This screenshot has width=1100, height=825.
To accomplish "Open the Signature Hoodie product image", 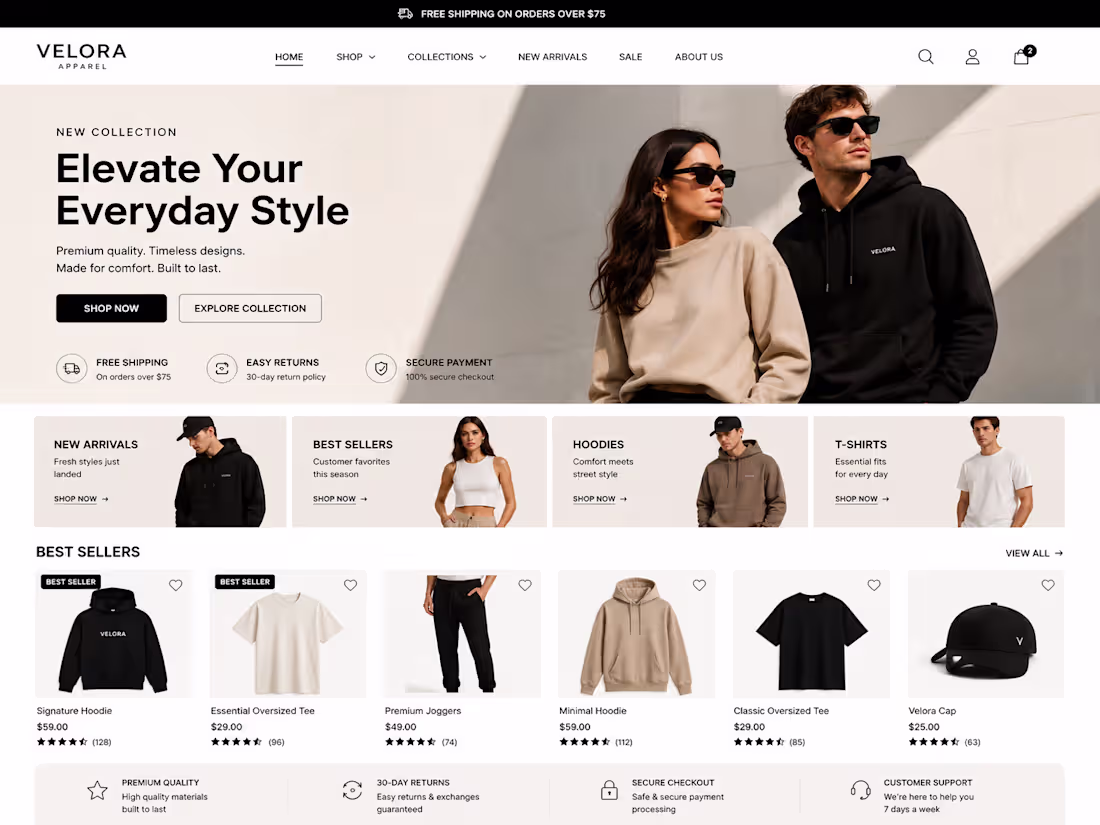I will 114,634.
